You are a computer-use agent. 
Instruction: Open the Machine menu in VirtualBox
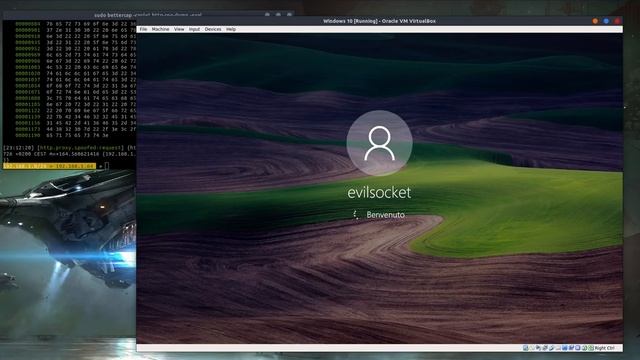point(160,29)
